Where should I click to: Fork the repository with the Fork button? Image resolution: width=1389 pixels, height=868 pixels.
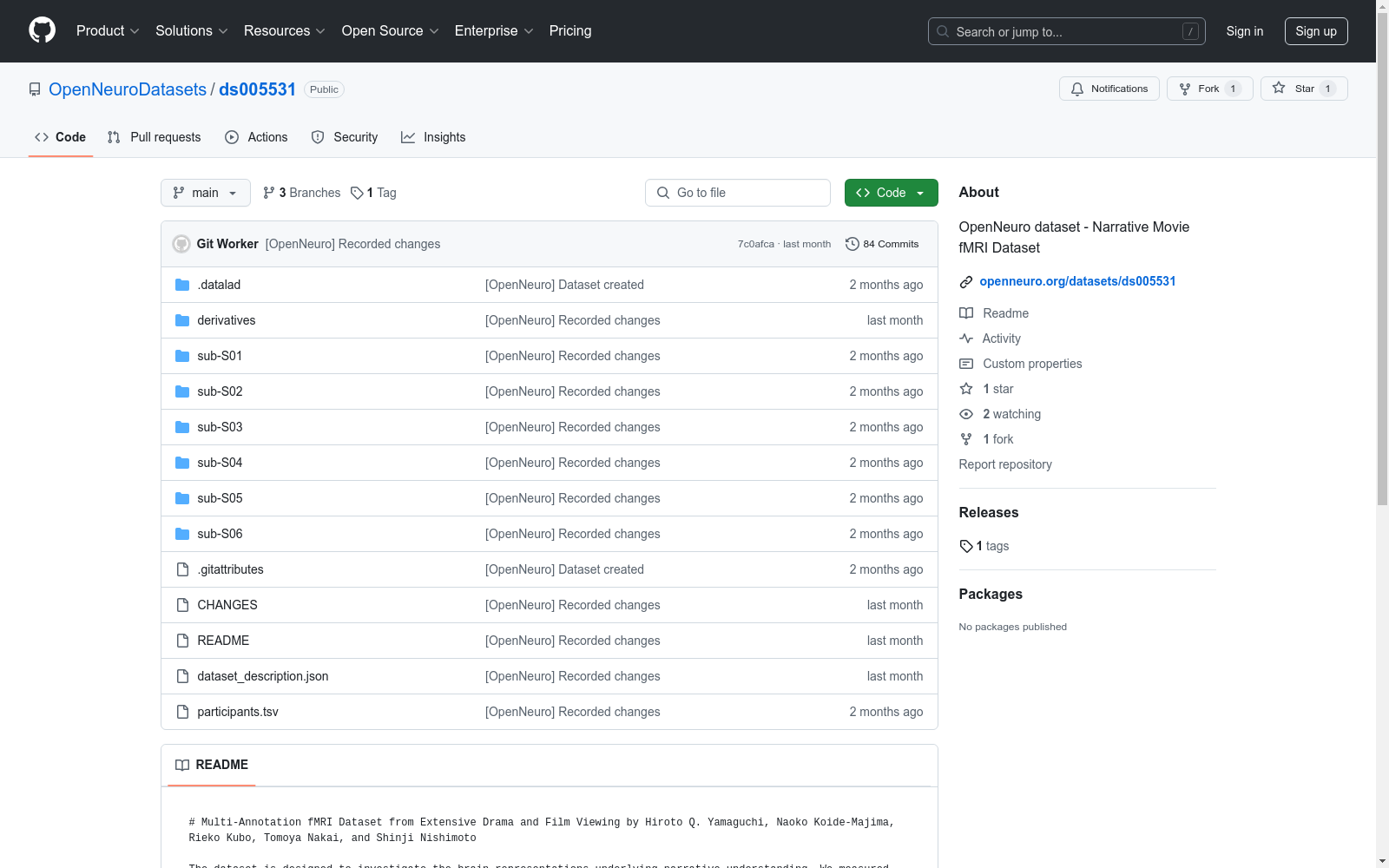[1210, 89]
